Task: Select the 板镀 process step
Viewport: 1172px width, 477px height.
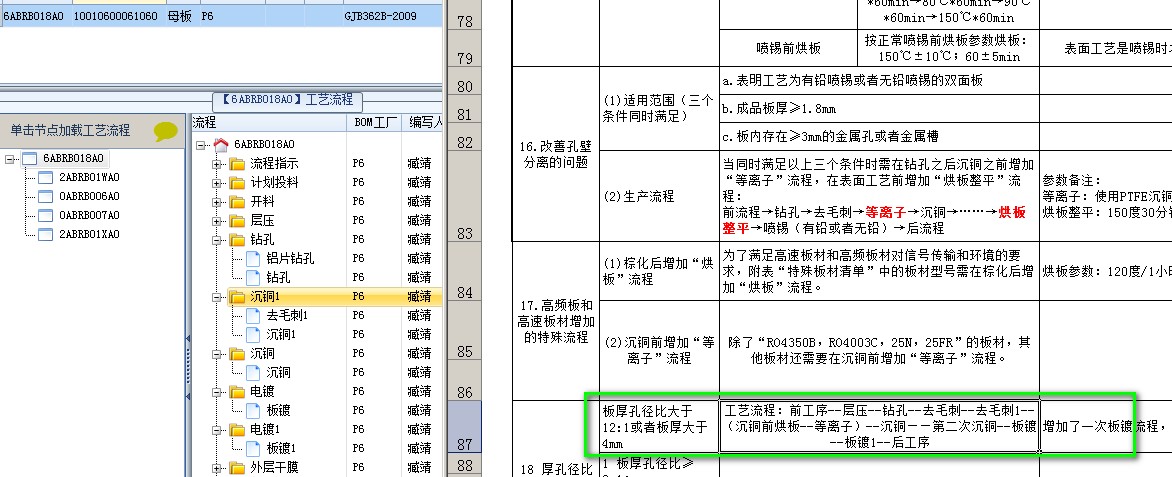Action: (278, 410)
